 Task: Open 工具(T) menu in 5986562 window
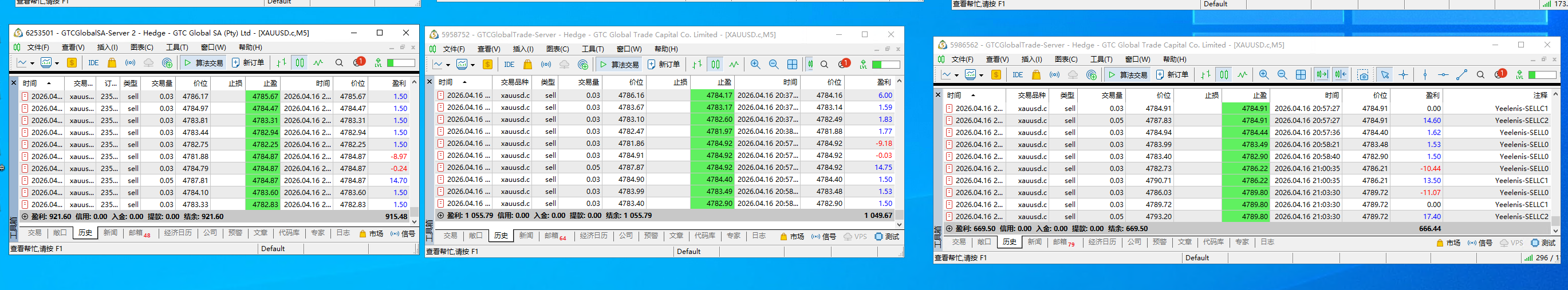pos(1101,59)
